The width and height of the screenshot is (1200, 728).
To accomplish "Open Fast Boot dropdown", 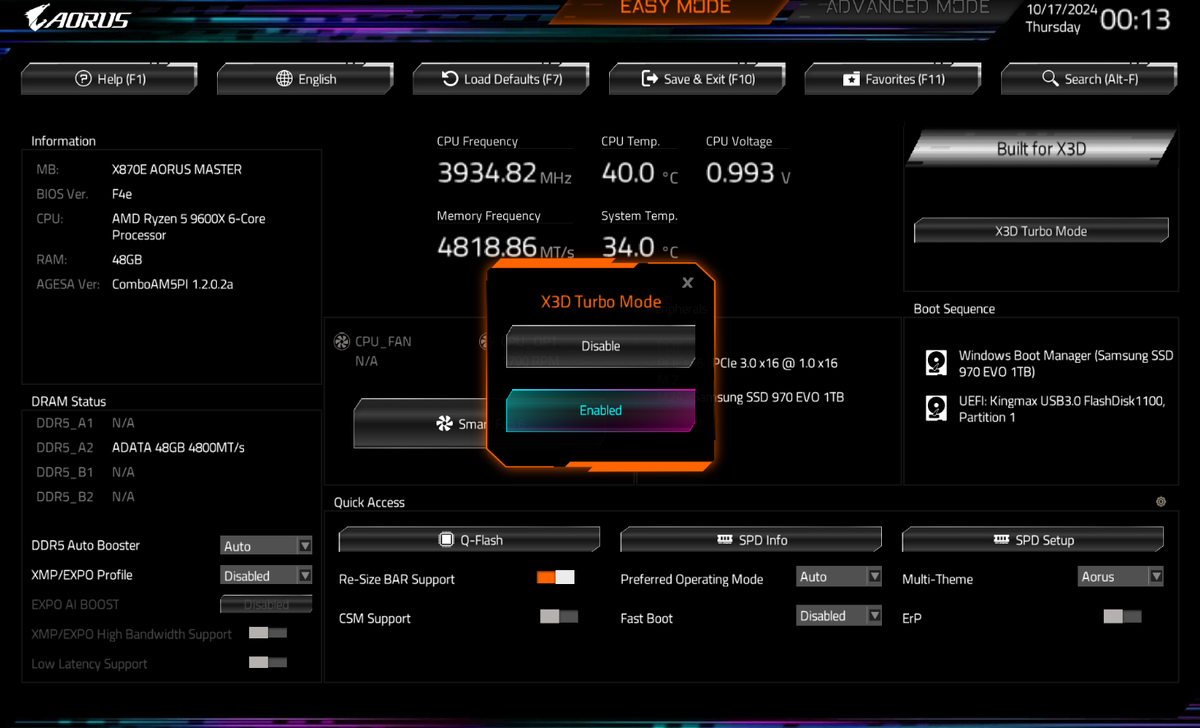I will click(x=839, y=616).
